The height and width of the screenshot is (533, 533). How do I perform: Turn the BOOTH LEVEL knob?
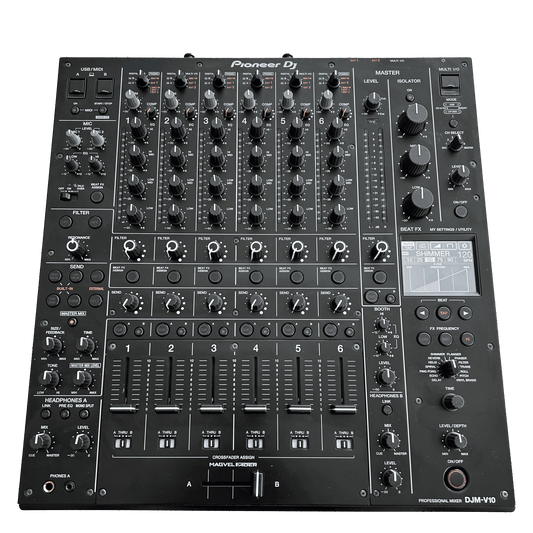386,376
